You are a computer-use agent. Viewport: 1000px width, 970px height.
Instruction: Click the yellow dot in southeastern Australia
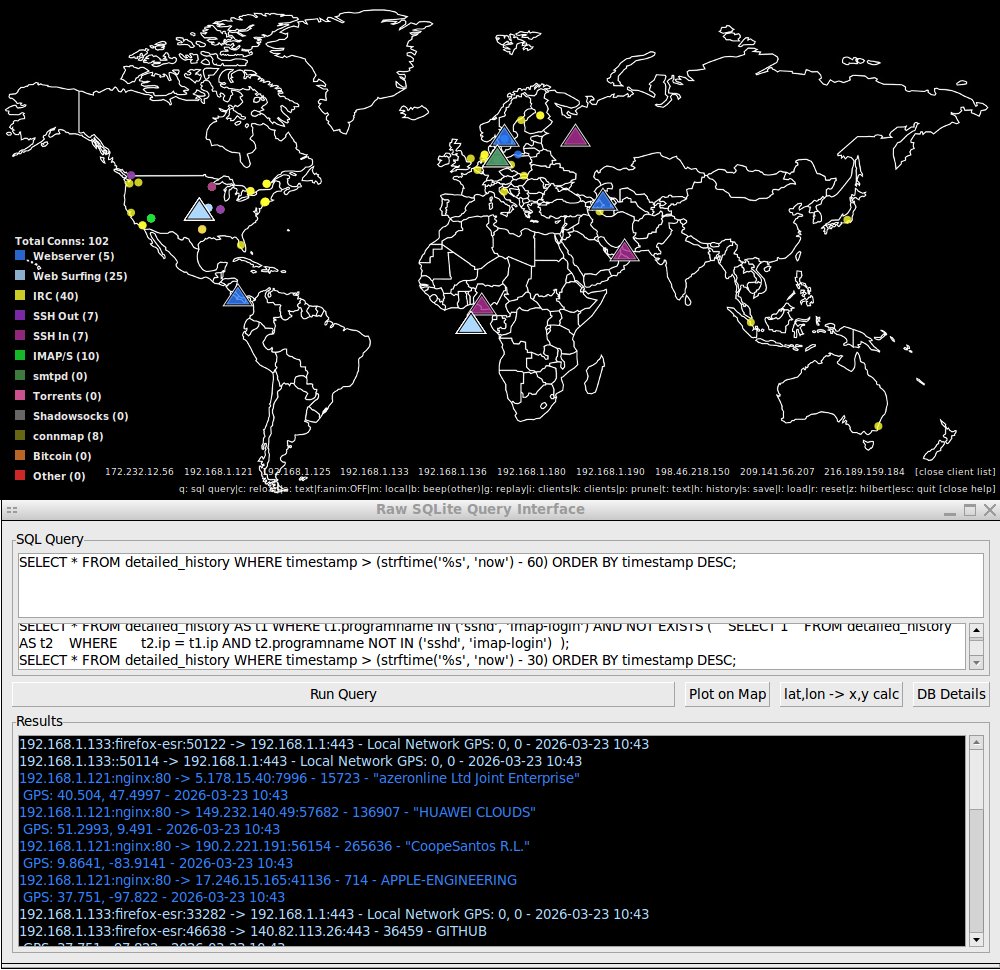click(x=878, y=427)
